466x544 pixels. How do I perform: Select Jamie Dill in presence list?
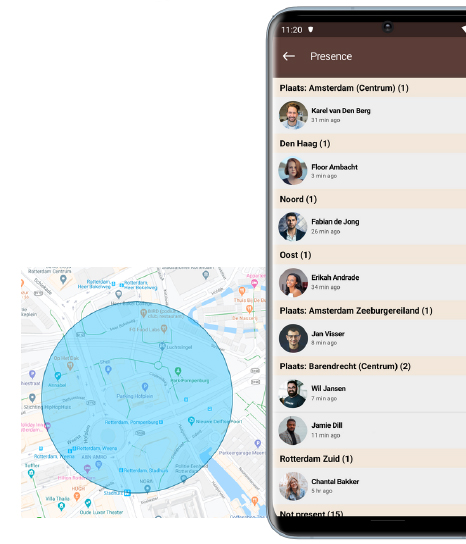tap(370, 431)
